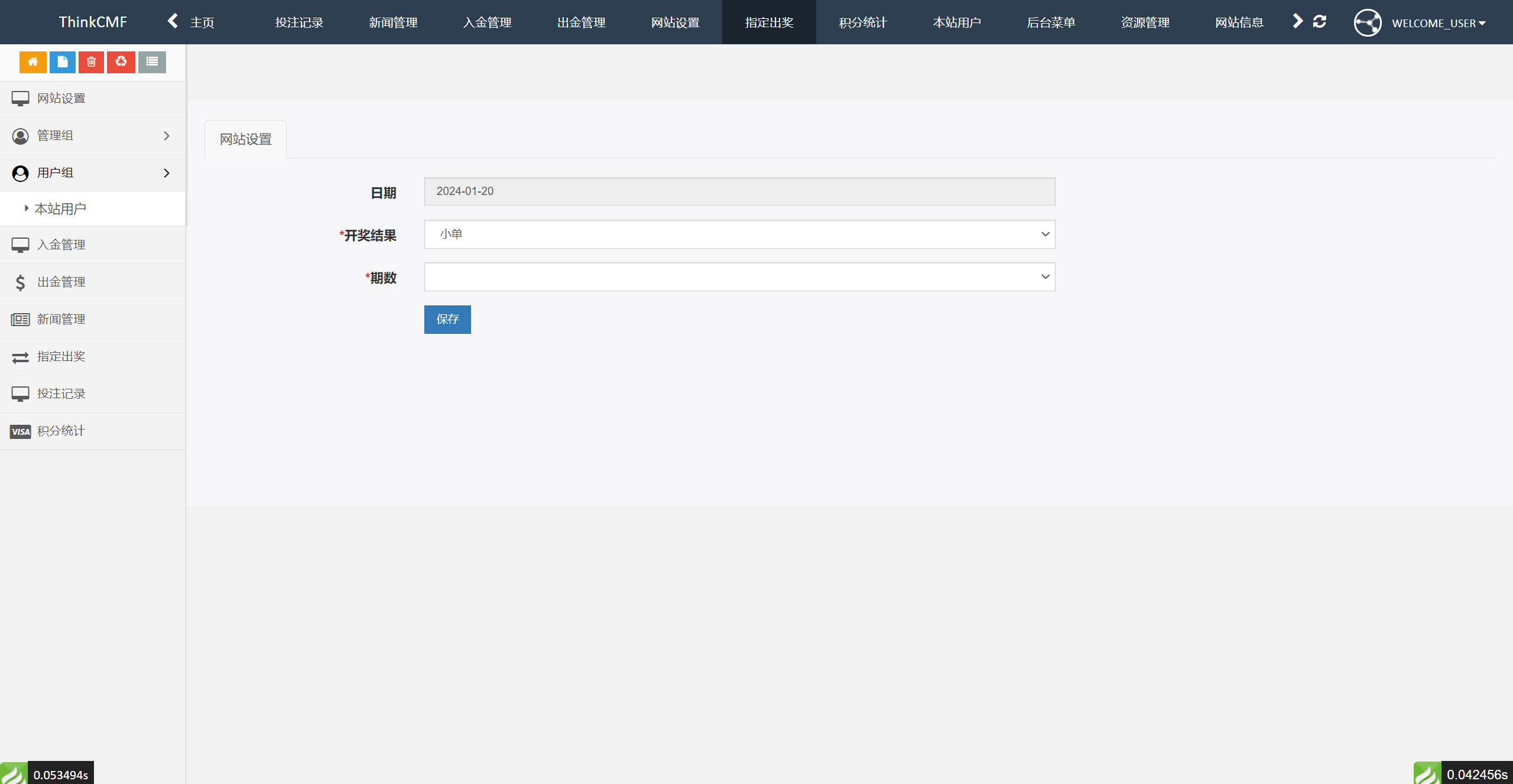
Task: Click the orange home shortcut icon
Action: [x=33, y=62]
